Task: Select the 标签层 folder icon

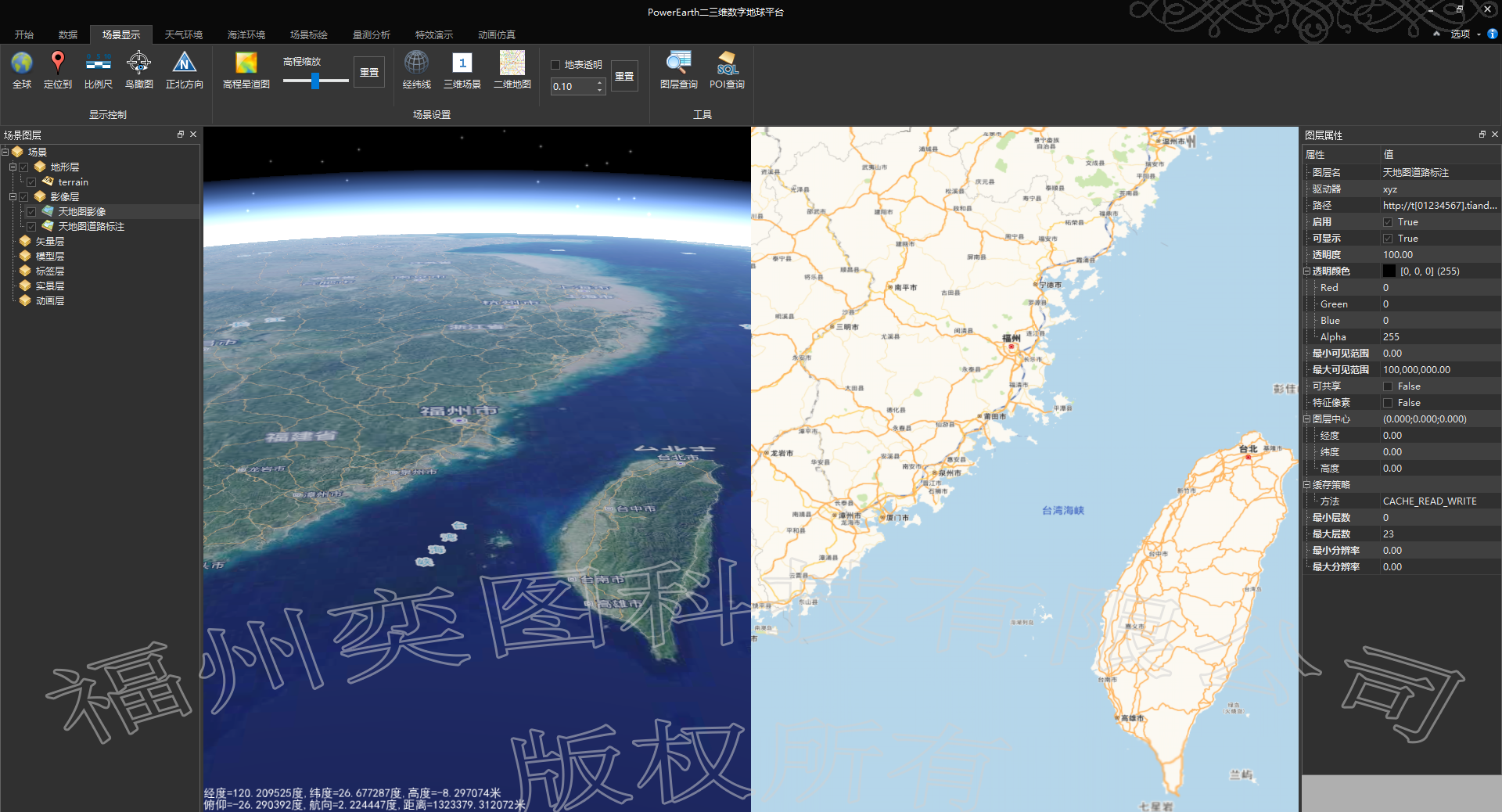Action: tap(25, 271)
